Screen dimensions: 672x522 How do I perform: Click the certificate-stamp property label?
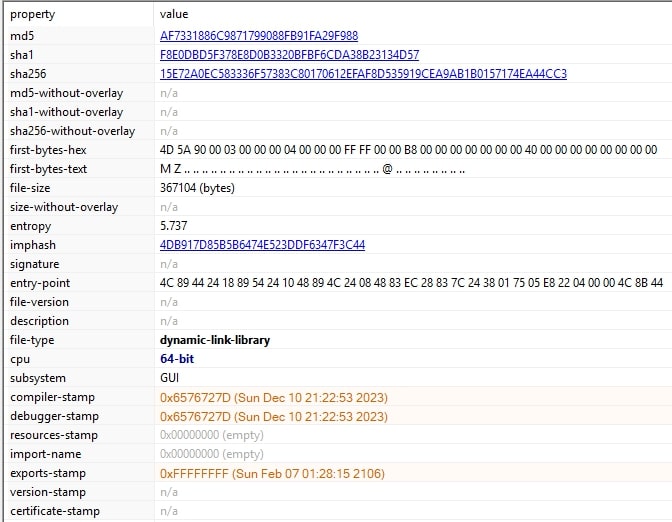click(x=55, y=511)
